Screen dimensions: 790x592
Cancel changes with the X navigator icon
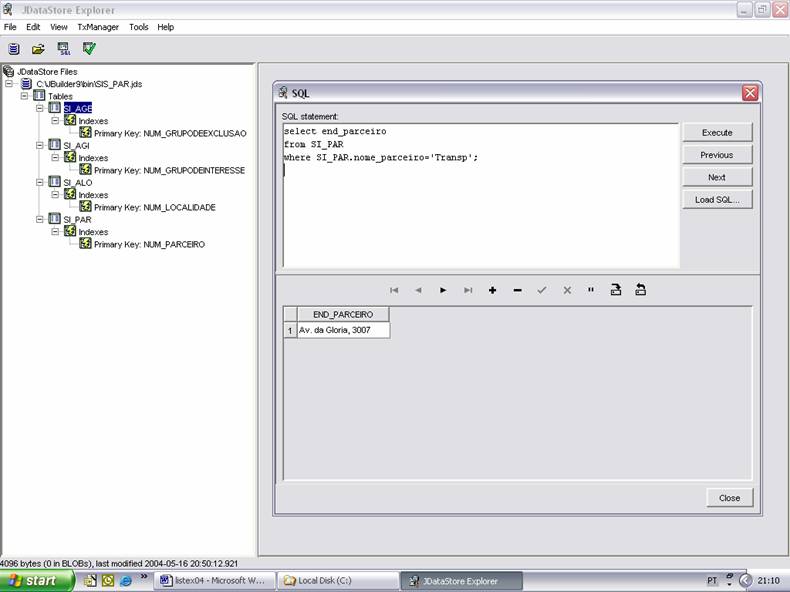tap(567, 290)
